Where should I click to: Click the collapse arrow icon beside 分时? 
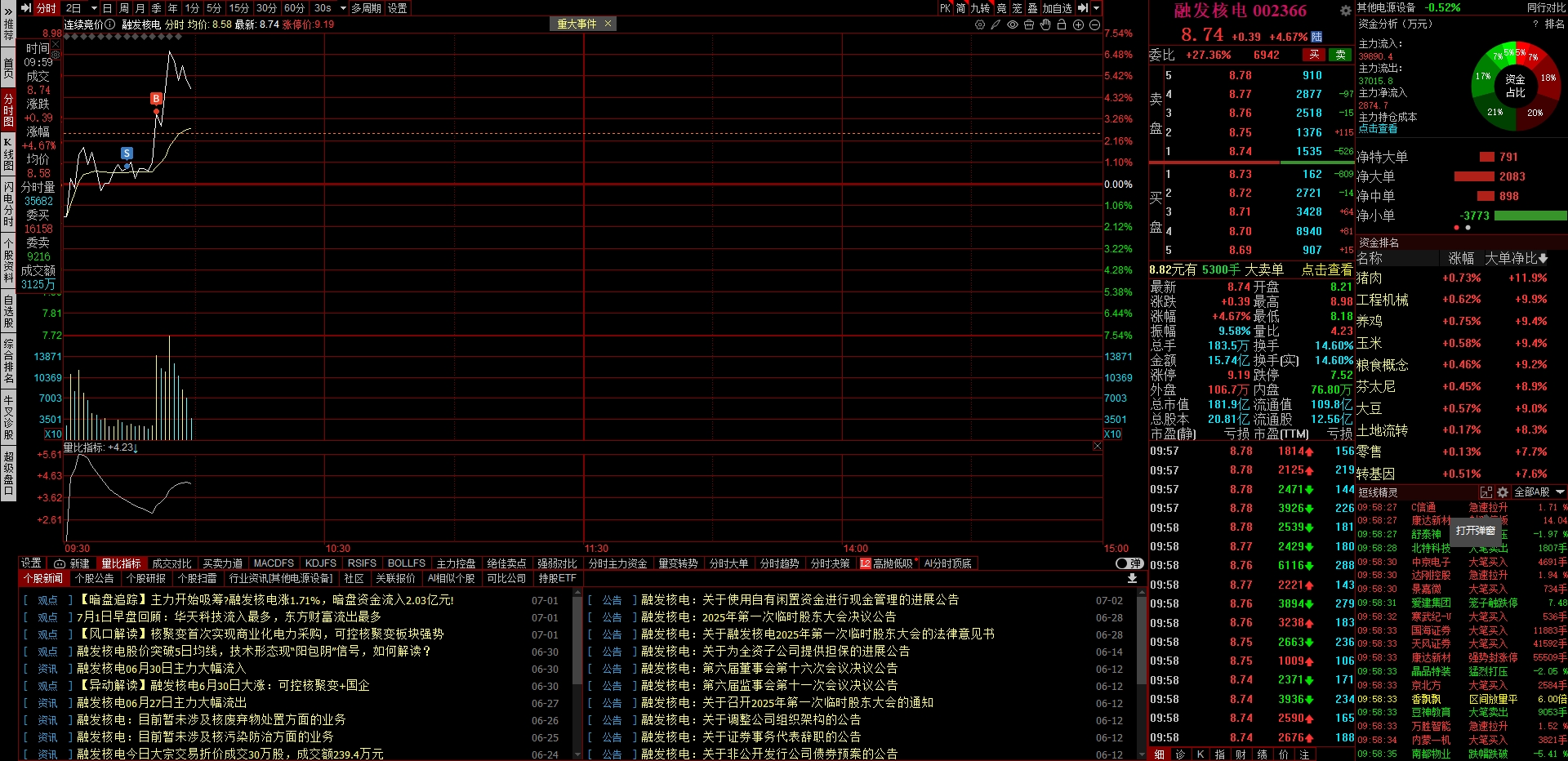point(25,8)
